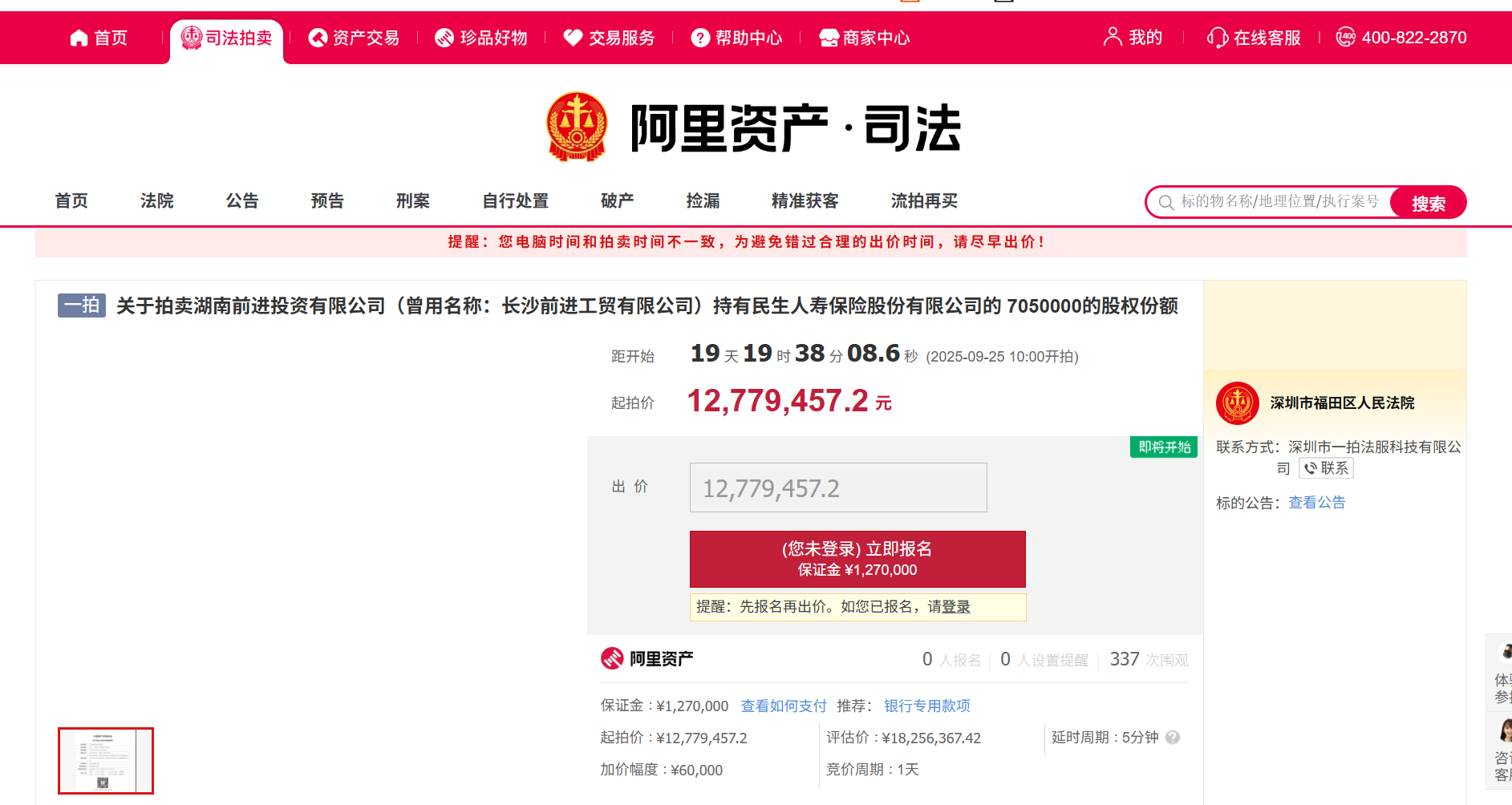1512x805 pixels.
Task: Open the 公告 navigation item
Action: pos(242,201)
